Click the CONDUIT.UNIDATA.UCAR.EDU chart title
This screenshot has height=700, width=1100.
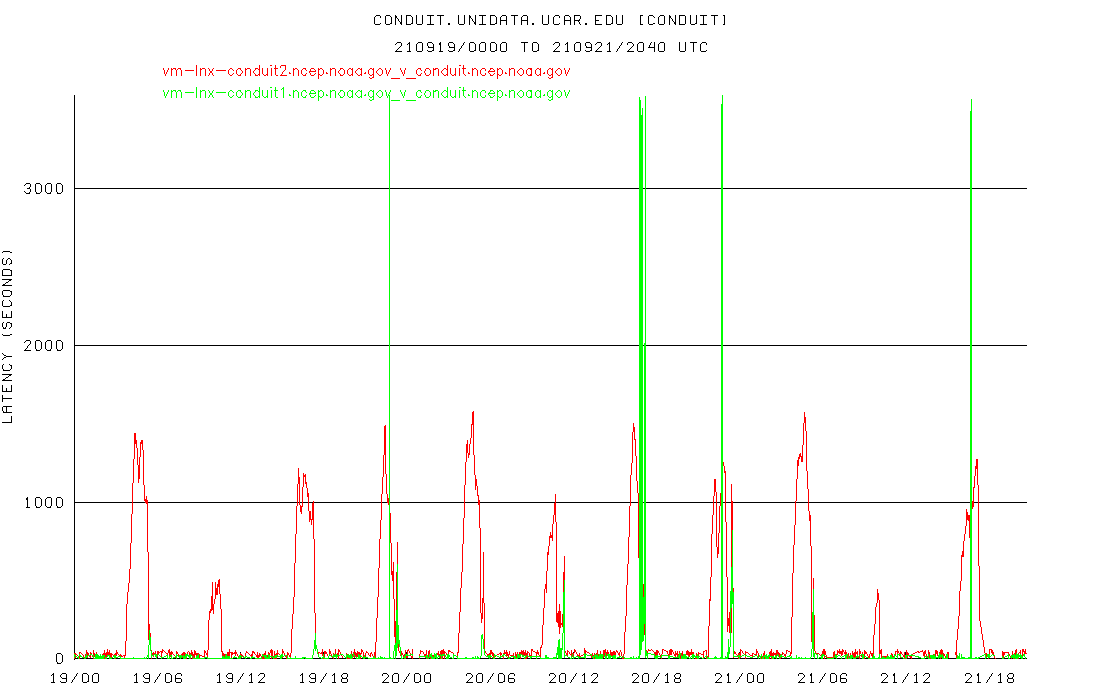(x=551, y=20)
